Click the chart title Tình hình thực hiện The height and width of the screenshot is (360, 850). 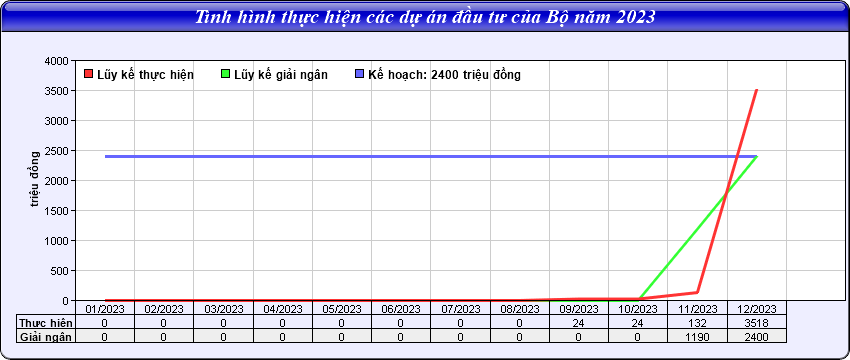pos(424,17)
